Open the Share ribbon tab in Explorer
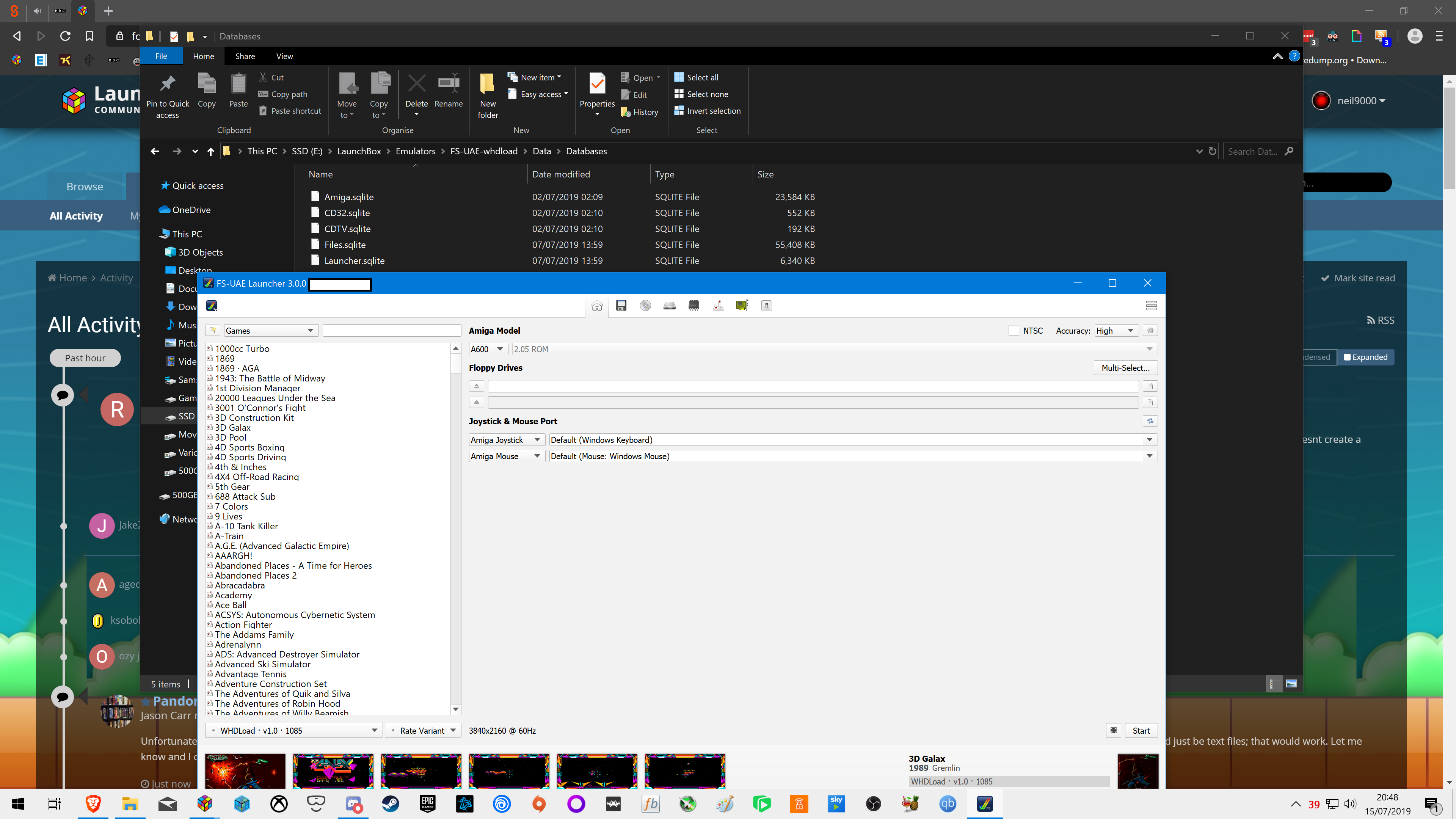Viewport: 1456px width, 819px height. (245, 56)
